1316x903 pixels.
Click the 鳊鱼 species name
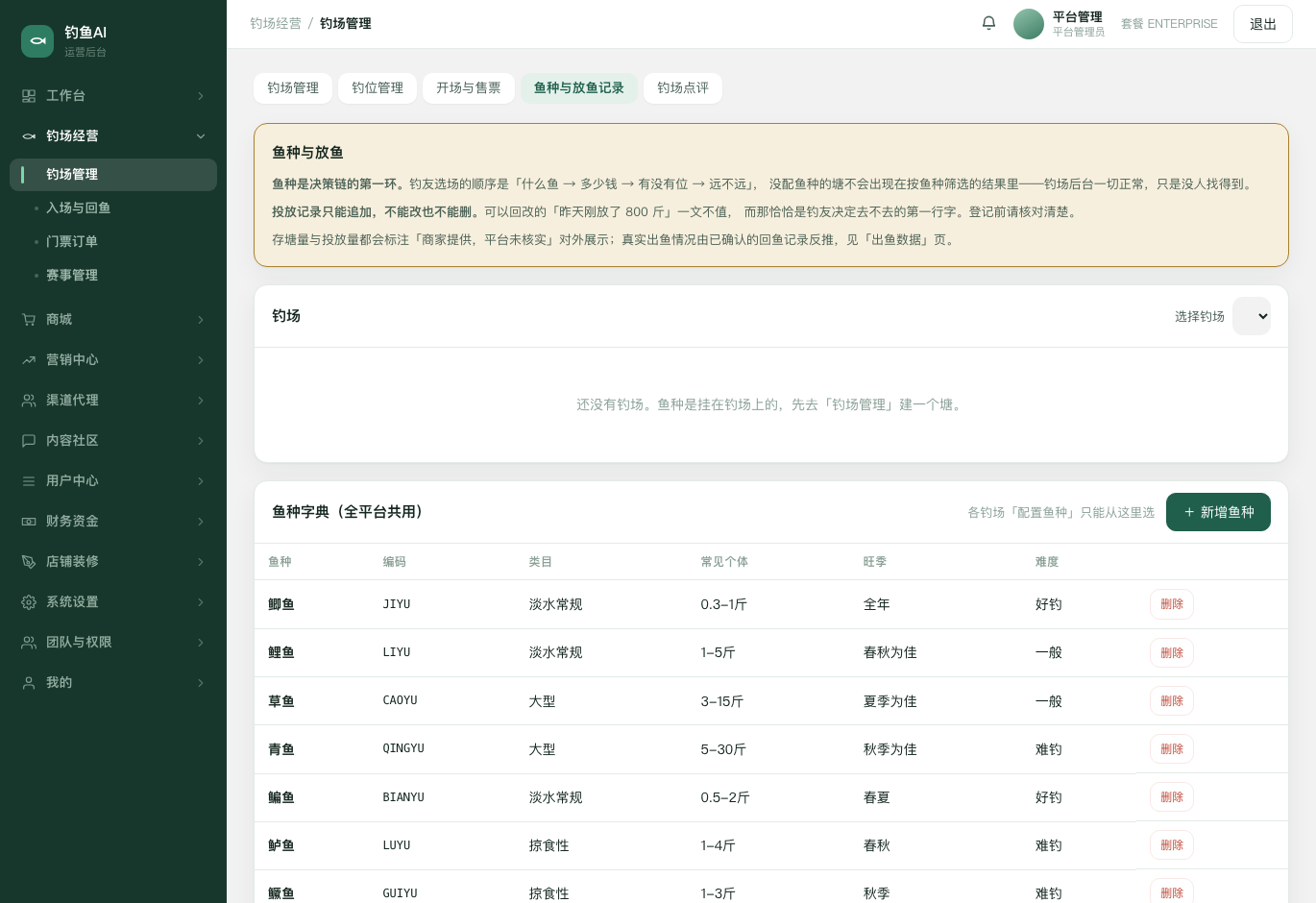click(x=281, y=797)
